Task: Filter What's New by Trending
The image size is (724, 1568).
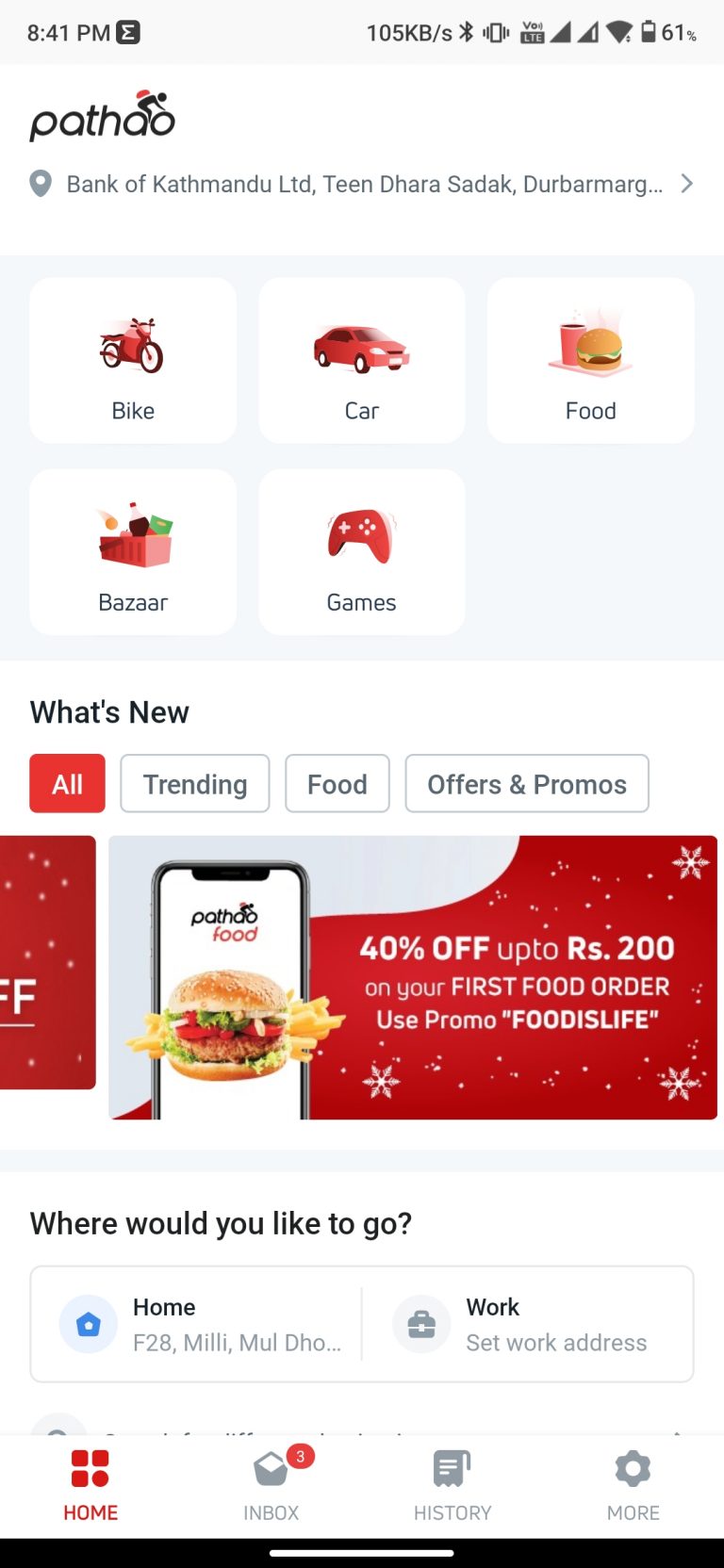Action: coord(195,783)
